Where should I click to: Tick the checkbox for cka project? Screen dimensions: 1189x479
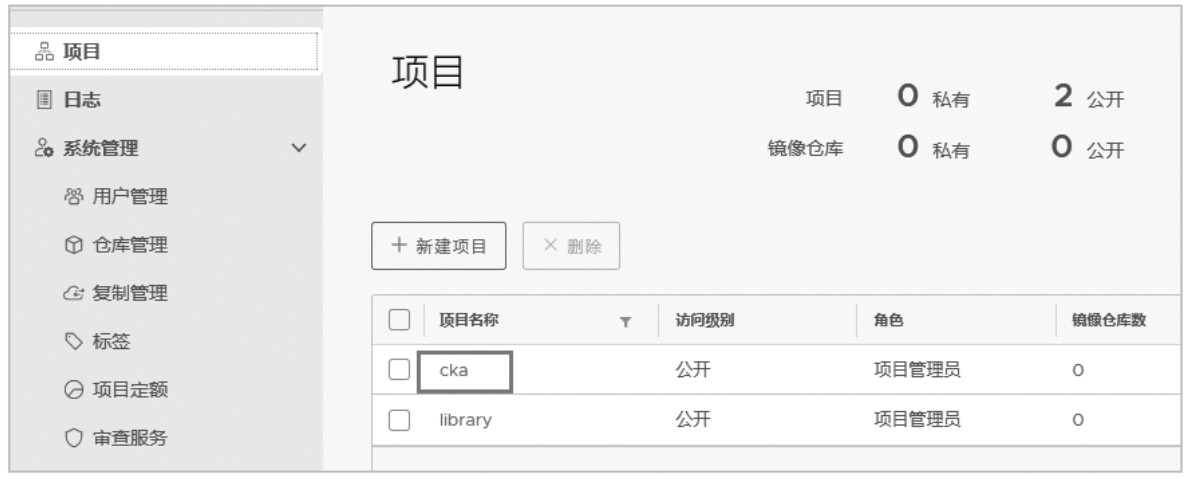click(x=399, y=370)
